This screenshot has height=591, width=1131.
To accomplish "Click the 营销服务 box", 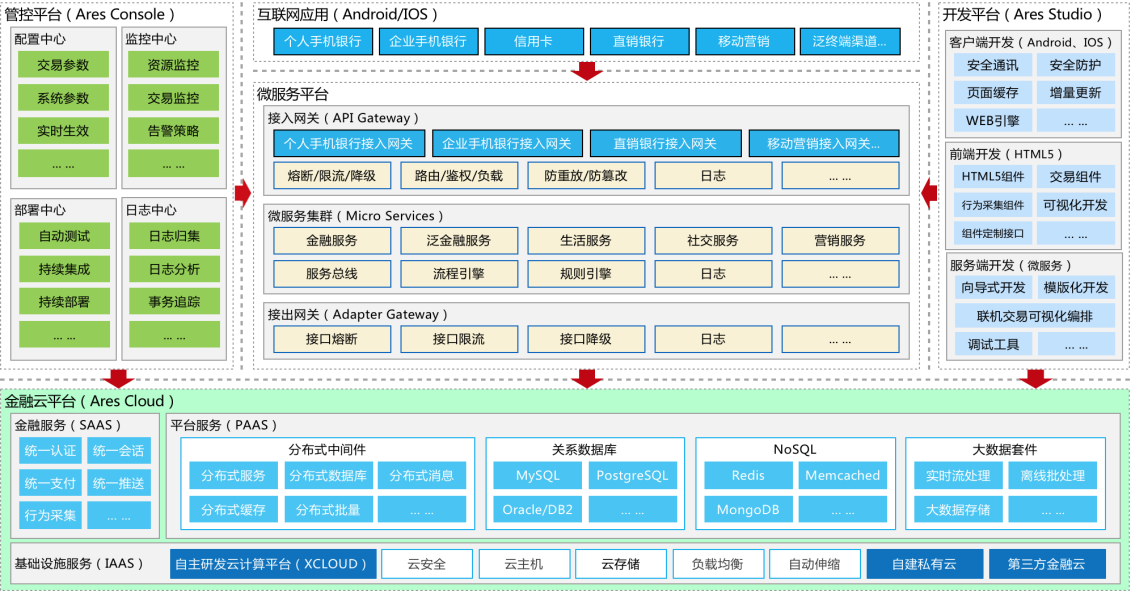I will point(840,240).
